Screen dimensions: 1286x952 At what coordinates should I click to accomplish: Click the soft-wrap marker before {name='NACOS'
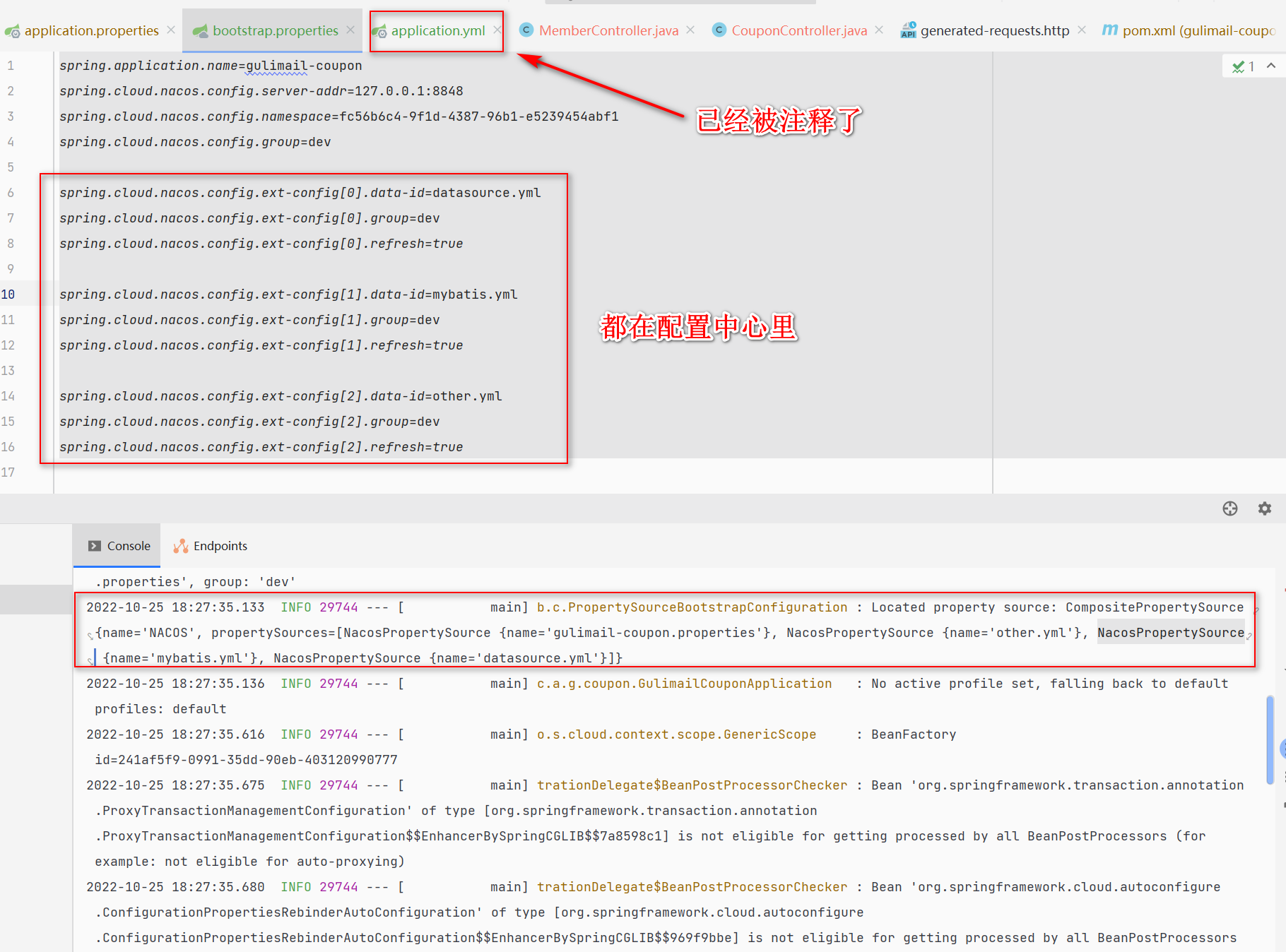[x=90, y=635]
